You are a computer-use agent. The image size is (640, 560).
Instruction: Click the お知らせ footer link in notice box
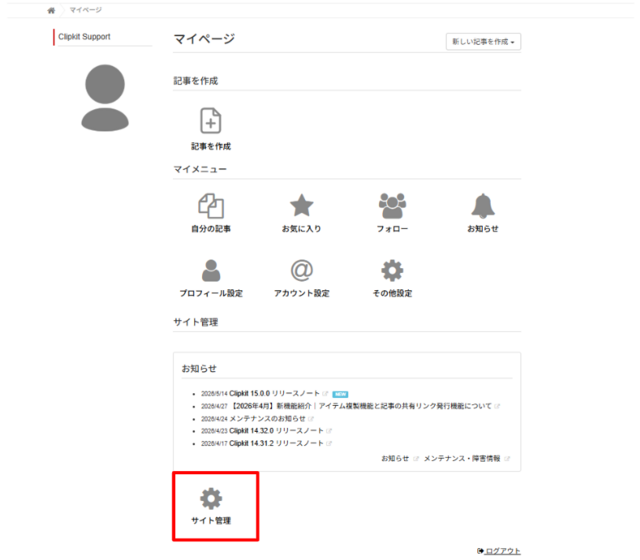(395, 458)
